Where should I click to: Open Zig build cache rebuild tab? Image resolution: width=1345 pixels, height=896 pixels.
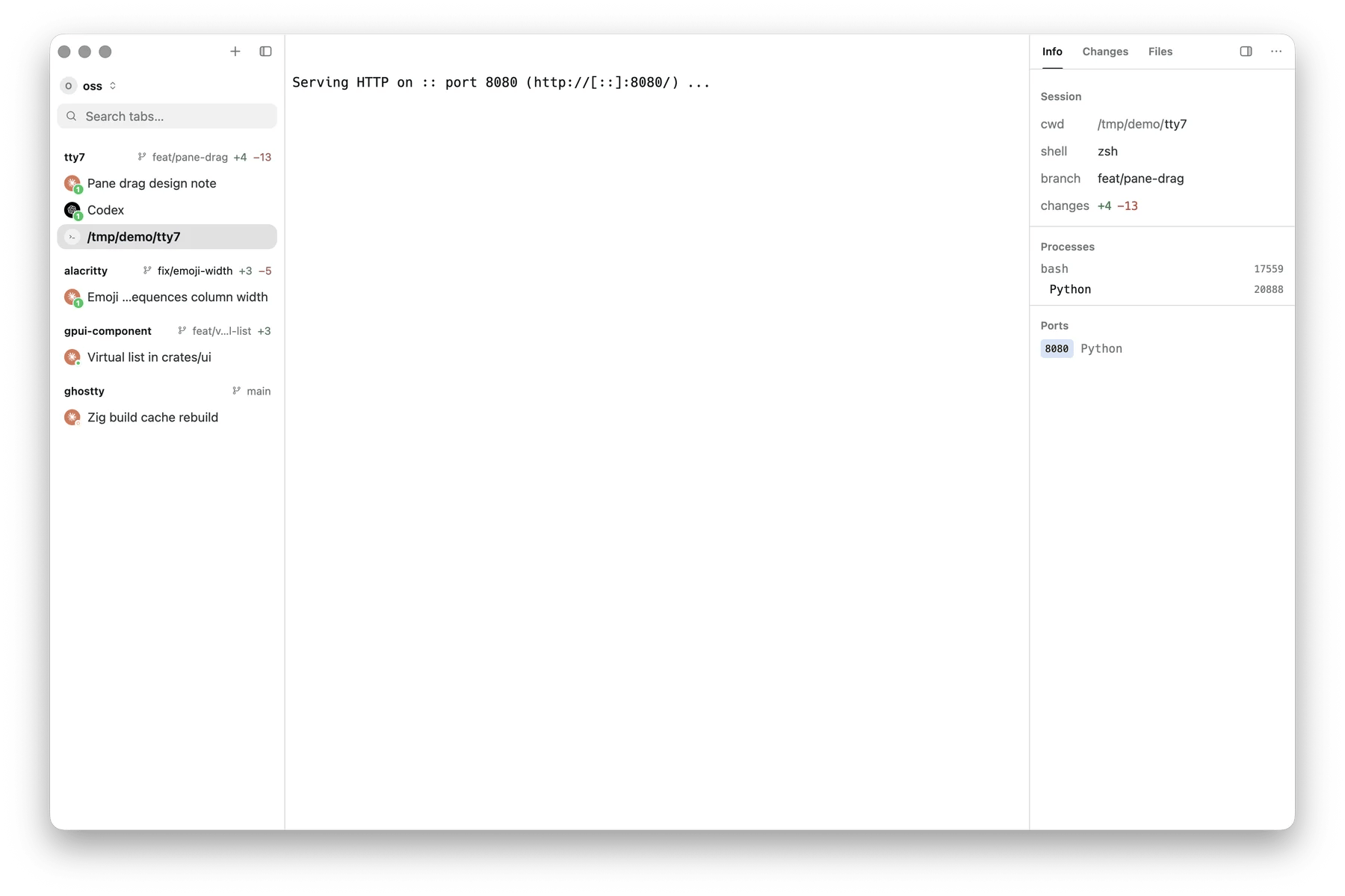(x=167, y=418)
